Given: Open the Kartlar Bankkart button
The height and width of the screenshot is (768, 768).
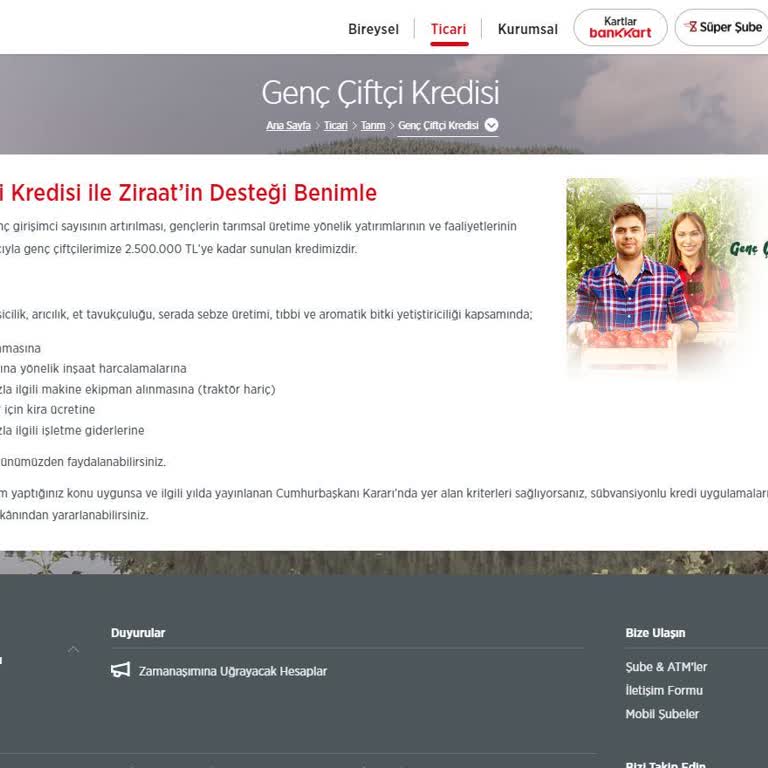Looking at the screenshot, I should pyautogui.click(x=620, y=27).
